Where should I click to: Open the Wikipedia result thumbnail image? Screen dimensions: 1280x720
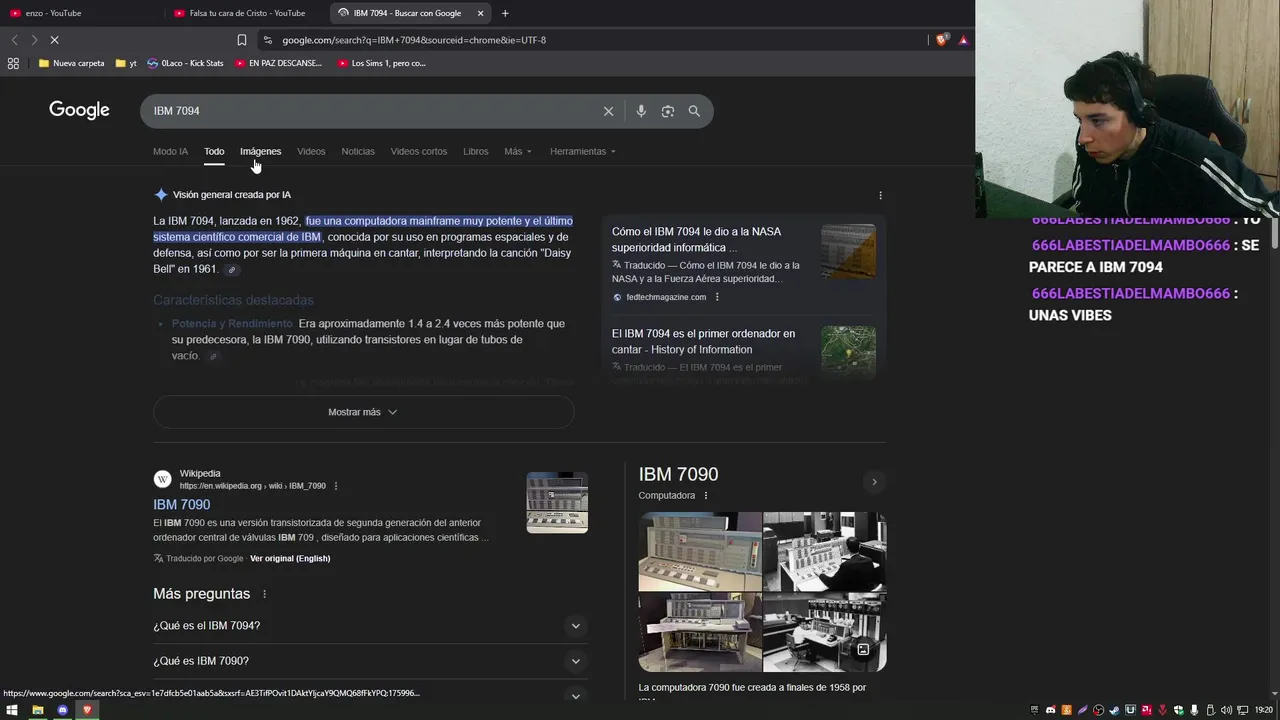coord(557,502)
